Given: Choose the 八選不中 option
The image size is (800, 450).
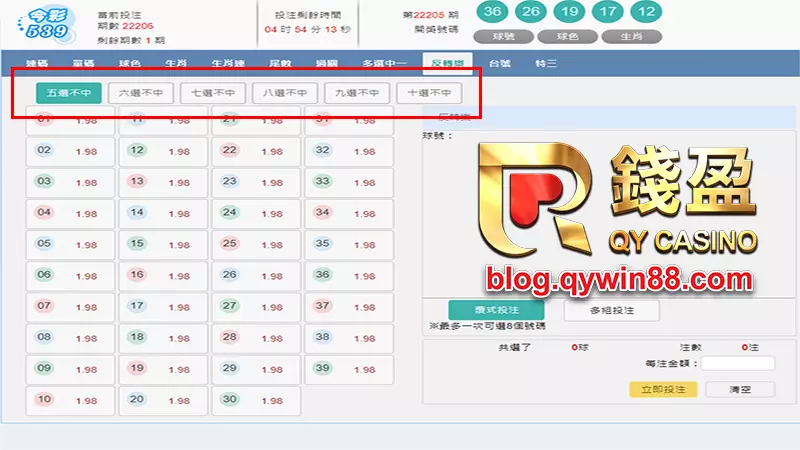Looking at the screenshot, I should [285, 93].
